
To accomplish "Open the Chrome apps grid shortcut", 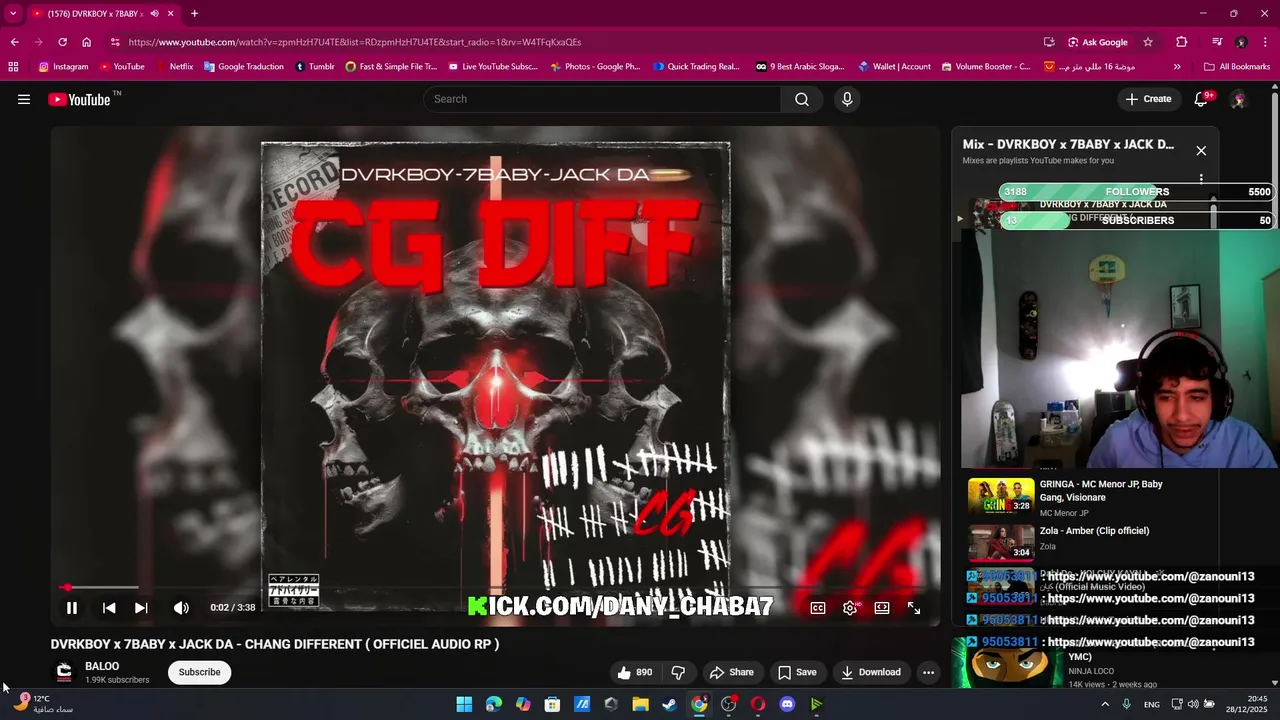I will tap(13, 67).
